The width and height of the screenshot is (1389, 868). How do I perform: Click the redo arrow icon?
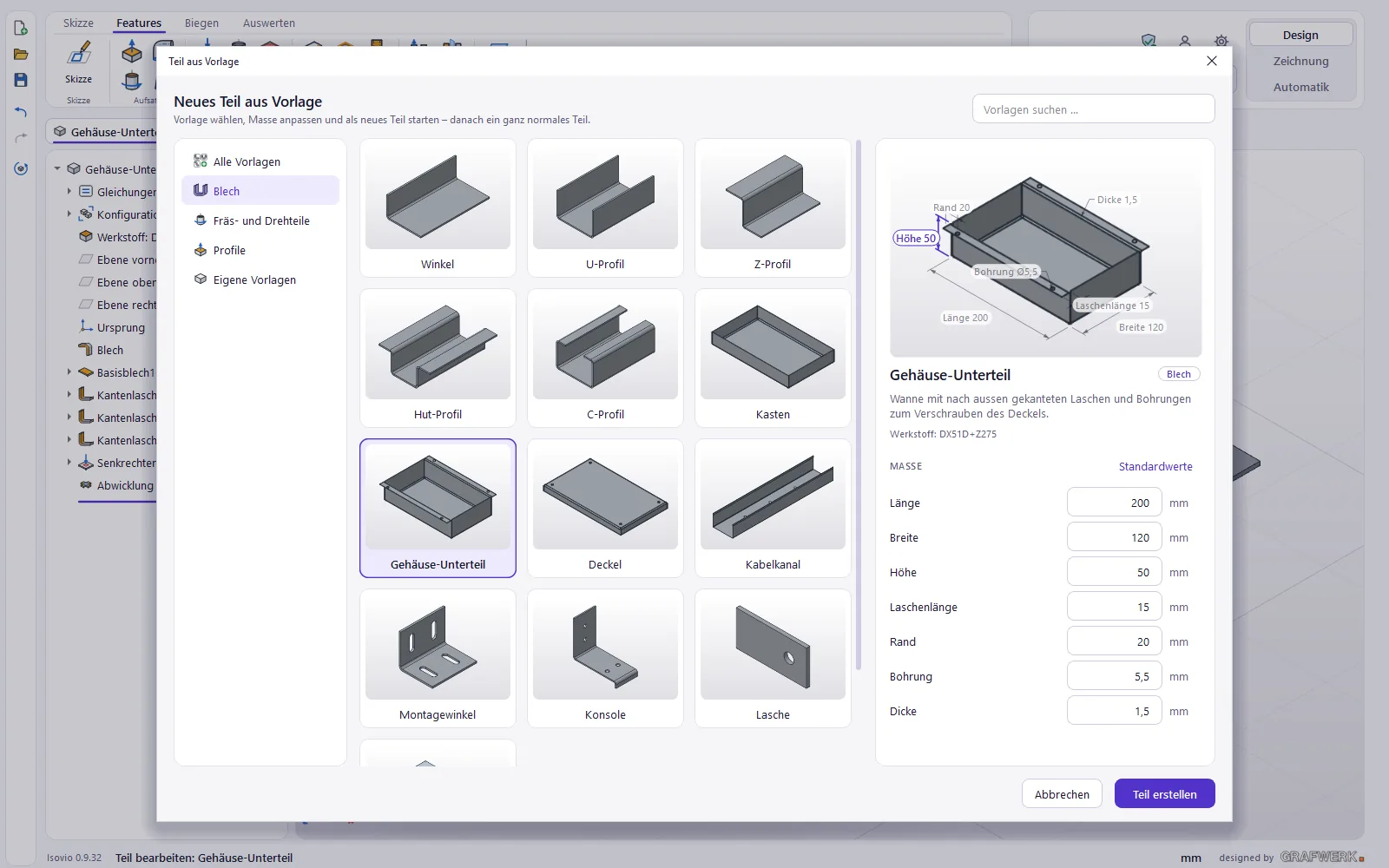pos(21,138)
